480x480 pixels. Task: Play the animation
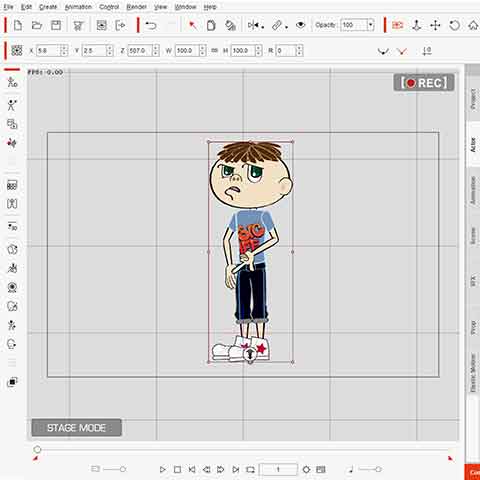[x=163, y=469]
